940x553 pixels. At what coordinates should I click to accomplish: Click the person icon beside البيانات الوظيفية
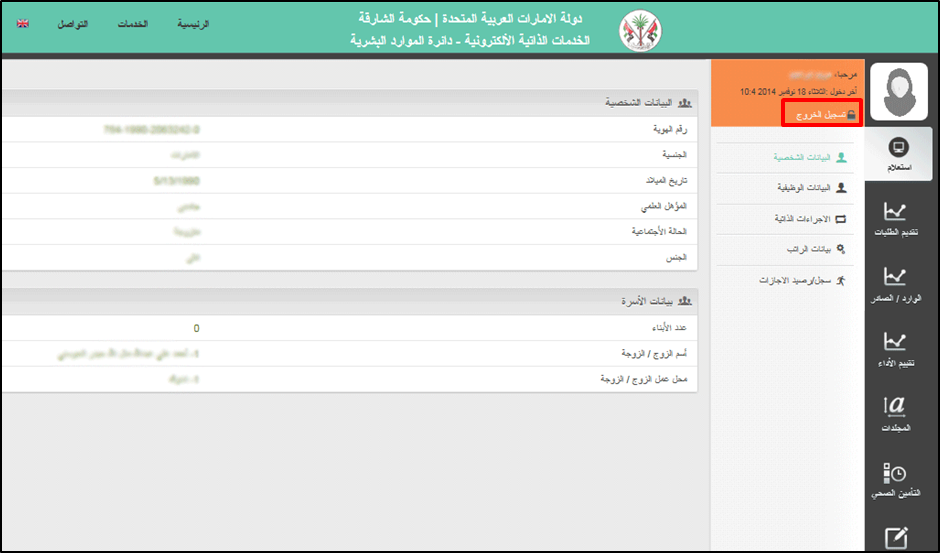[x=841, y=188]
